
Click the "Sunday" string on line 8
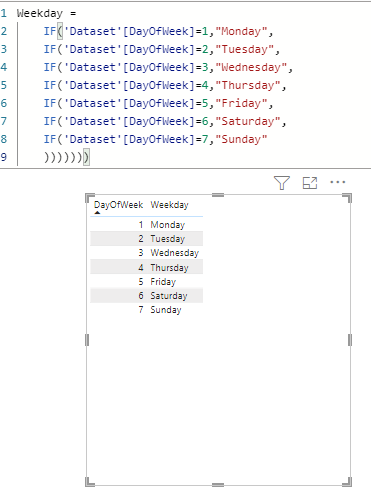[x=241, y=139]
